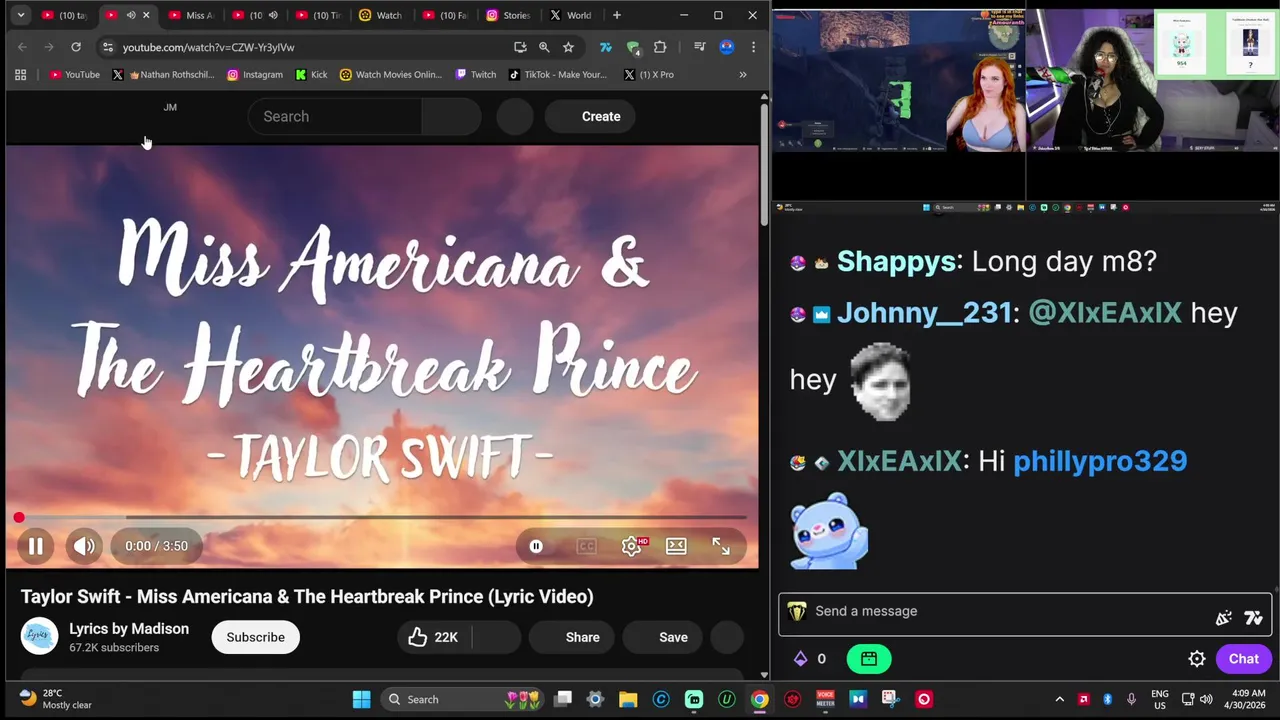1280x720 pixels.
Task: Switch player to theater mode
Action: coord(676,546)
